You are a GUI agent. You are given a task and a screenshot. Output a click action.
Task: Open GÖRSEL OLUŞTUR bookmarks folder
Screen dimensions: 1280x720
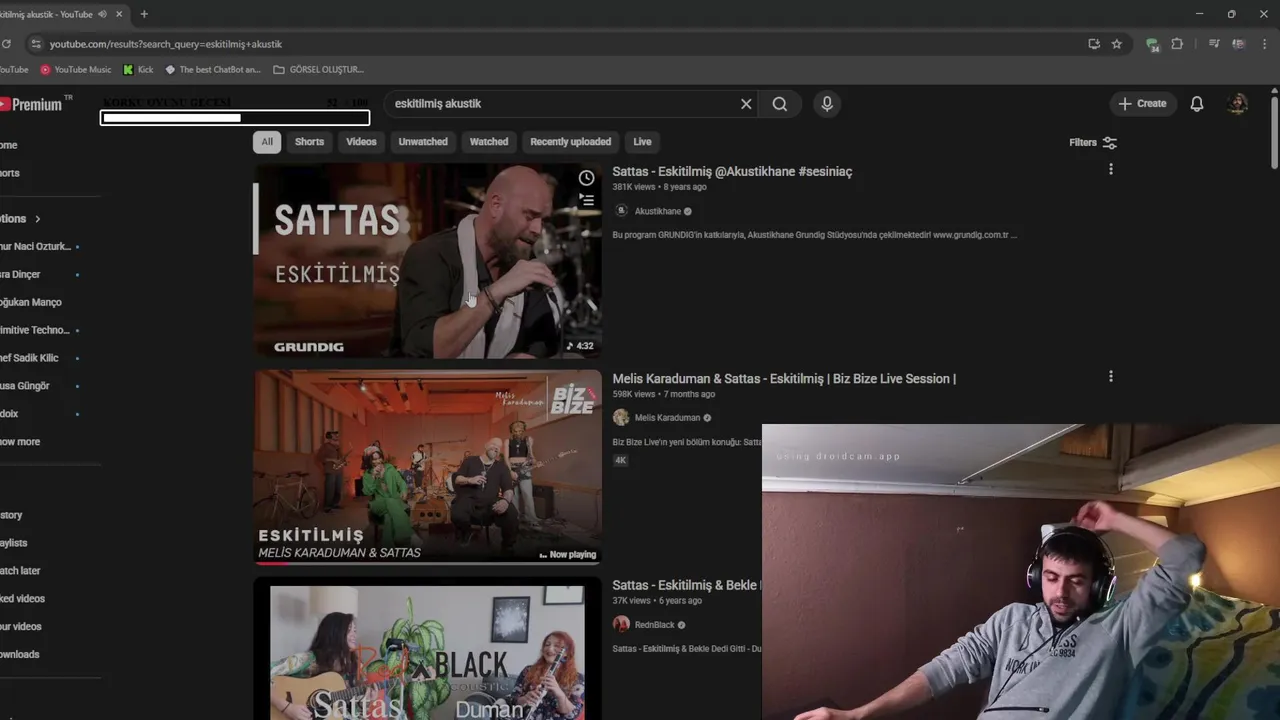tap(318, 70)
